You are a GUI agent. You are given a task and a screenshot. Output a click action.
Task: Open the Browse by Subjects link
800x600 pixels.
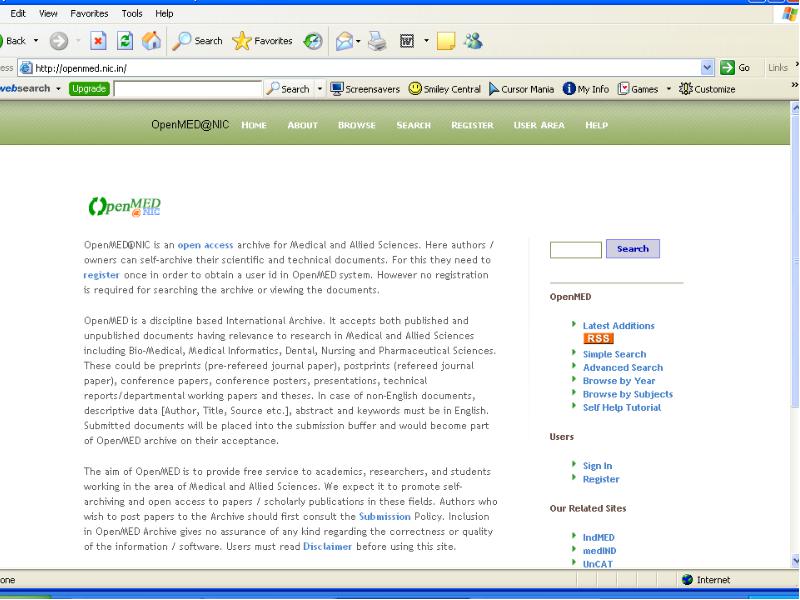628,394
